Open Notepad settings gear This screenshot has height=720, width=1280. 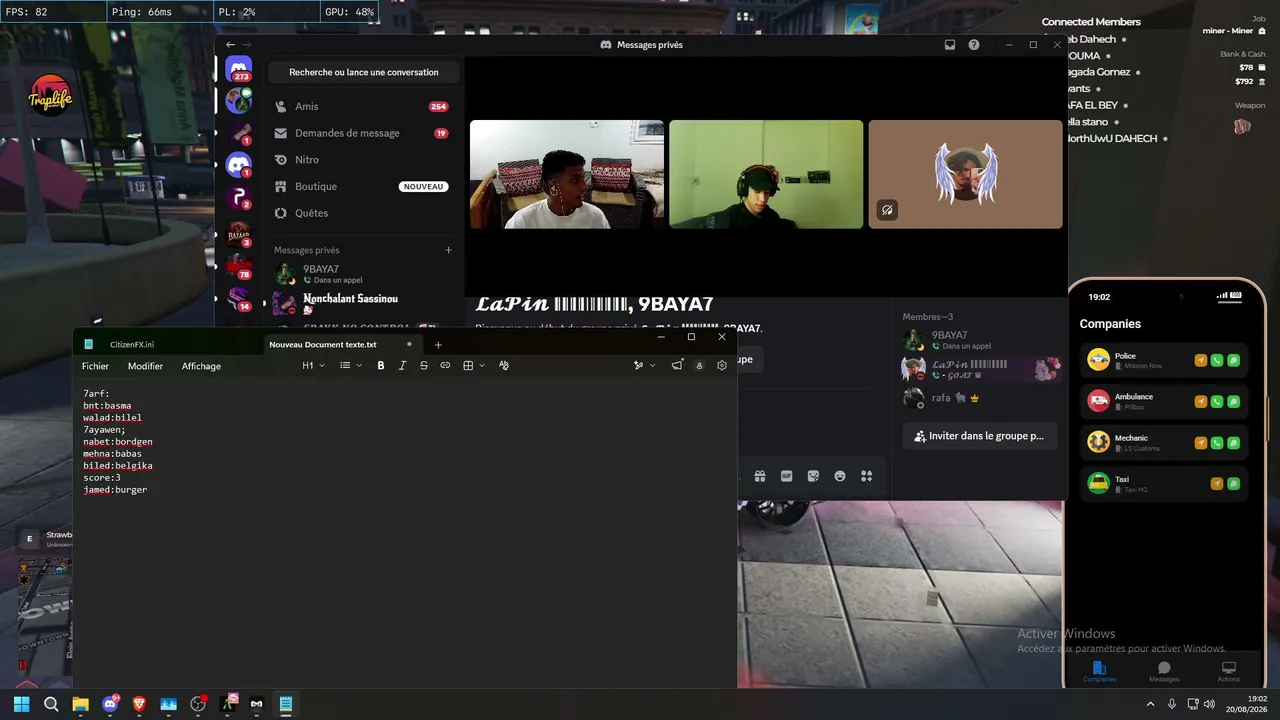pos(722,366)
